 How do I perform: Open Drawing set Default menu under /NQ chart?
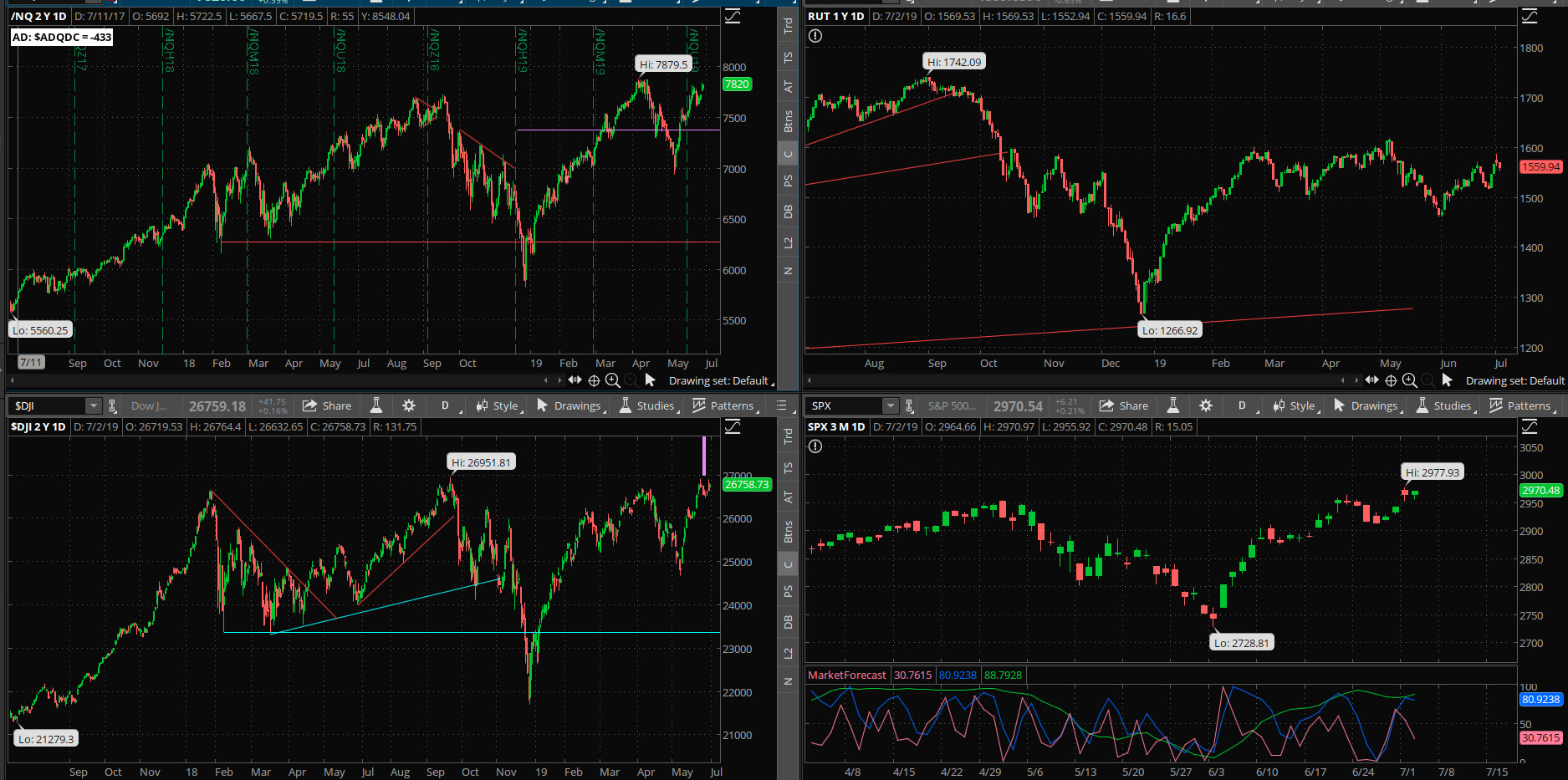pos(721,380)
